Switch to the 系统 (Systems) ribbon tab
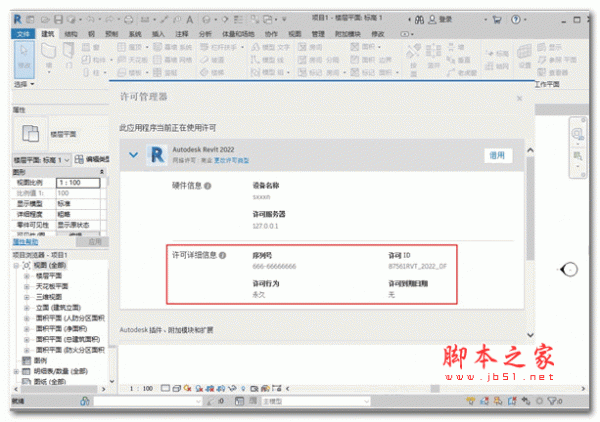 [x=135, y=34]
